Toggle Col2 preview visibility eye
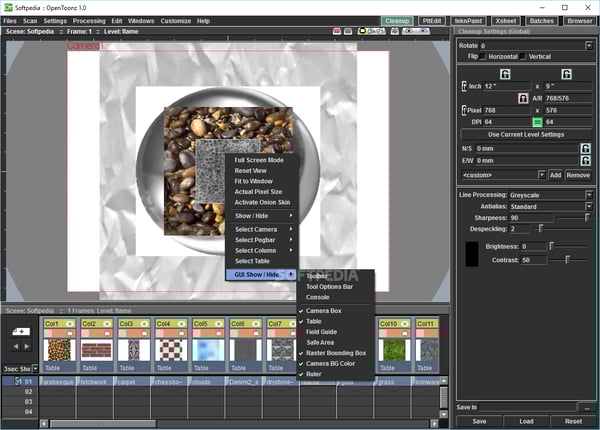The height and width of the screenshot is (430, 600). (107, 324)
